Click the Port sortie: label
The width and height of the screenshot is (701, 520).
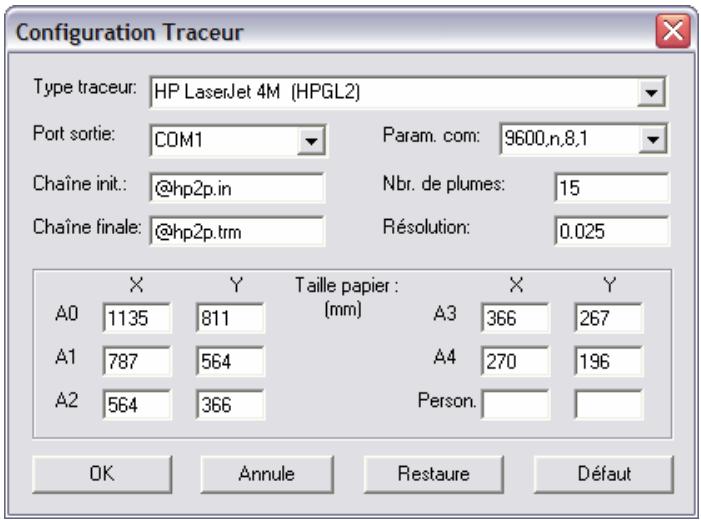(x=74, y=134)
